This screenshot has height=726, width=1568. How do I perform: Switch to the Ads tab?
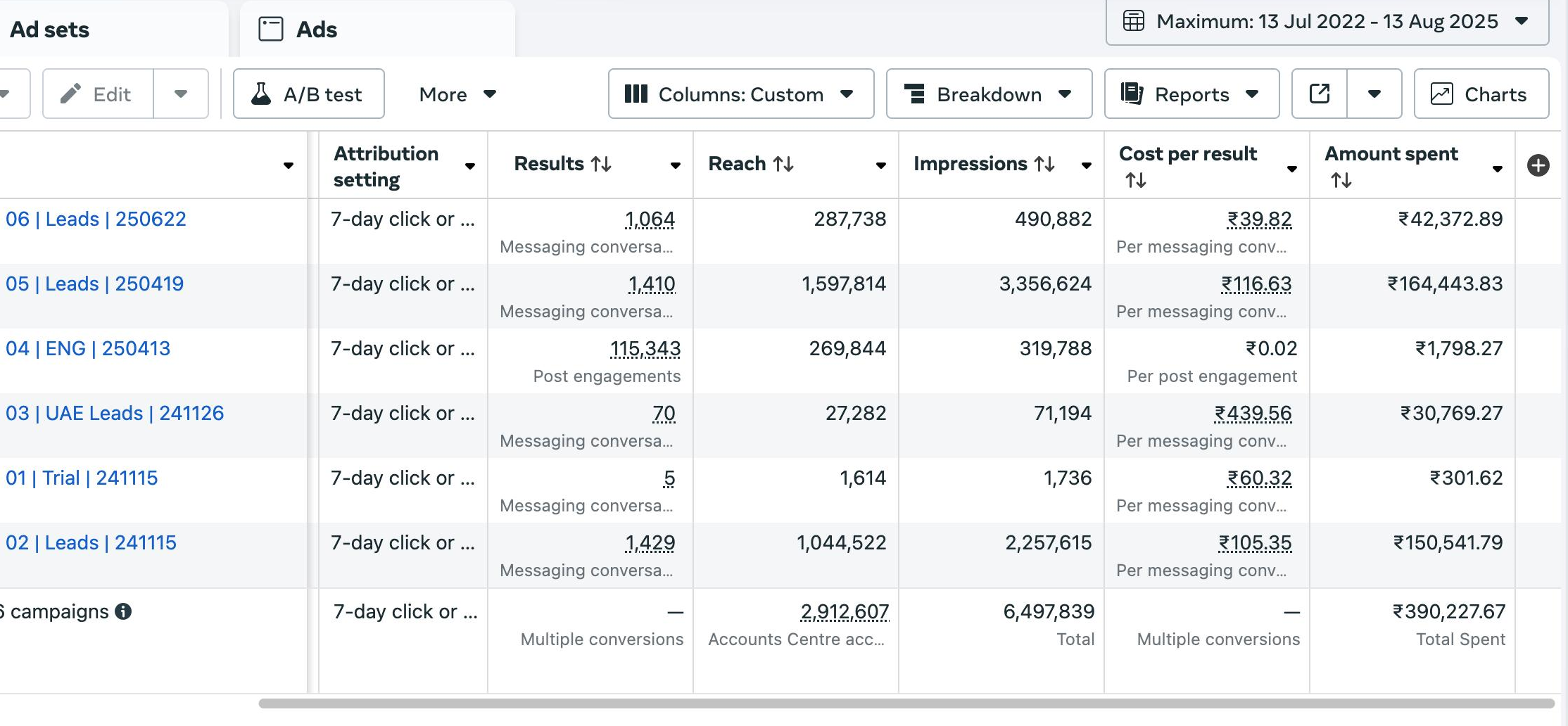(x=317, y=30)
